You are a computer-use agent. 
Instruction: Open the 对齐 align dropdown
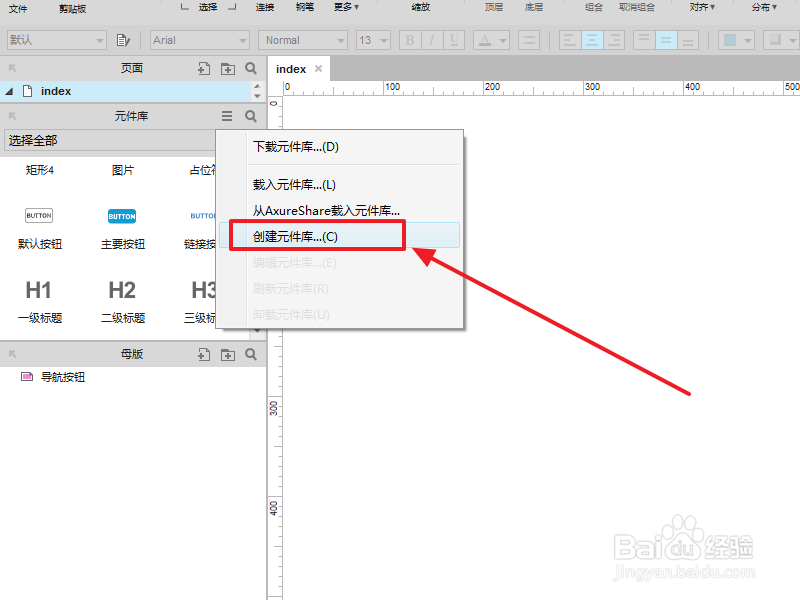[x=702, y=7]
